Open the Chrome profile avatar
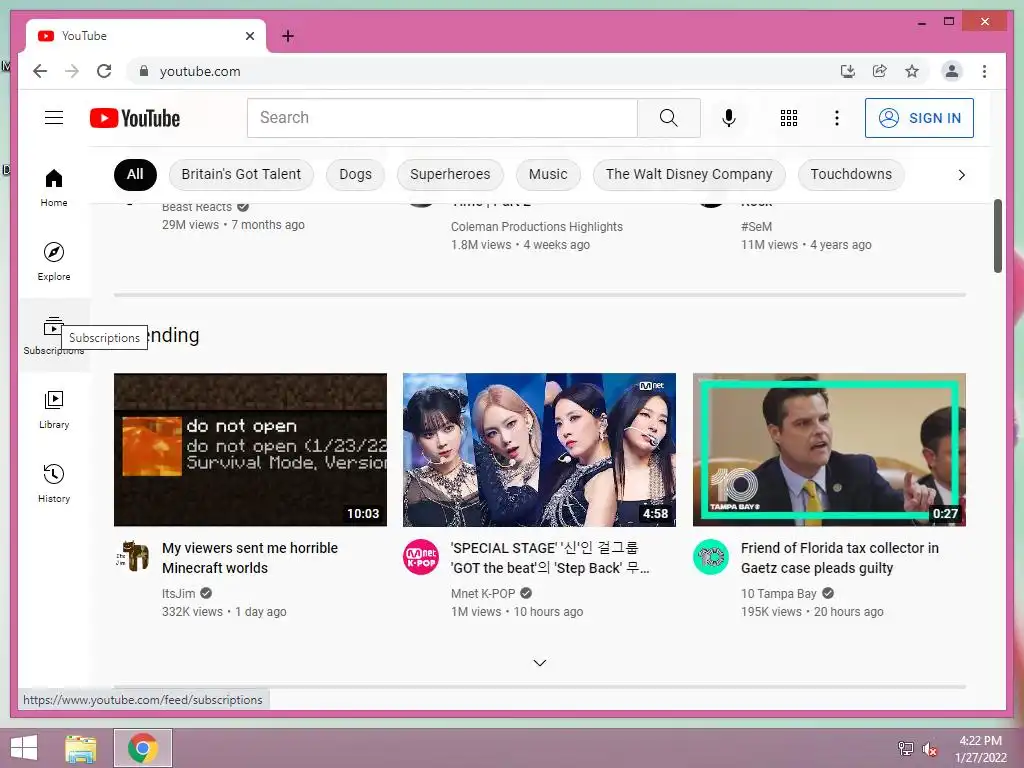The width and height of the screenshot is (1024, 768). tap(952, 71)
